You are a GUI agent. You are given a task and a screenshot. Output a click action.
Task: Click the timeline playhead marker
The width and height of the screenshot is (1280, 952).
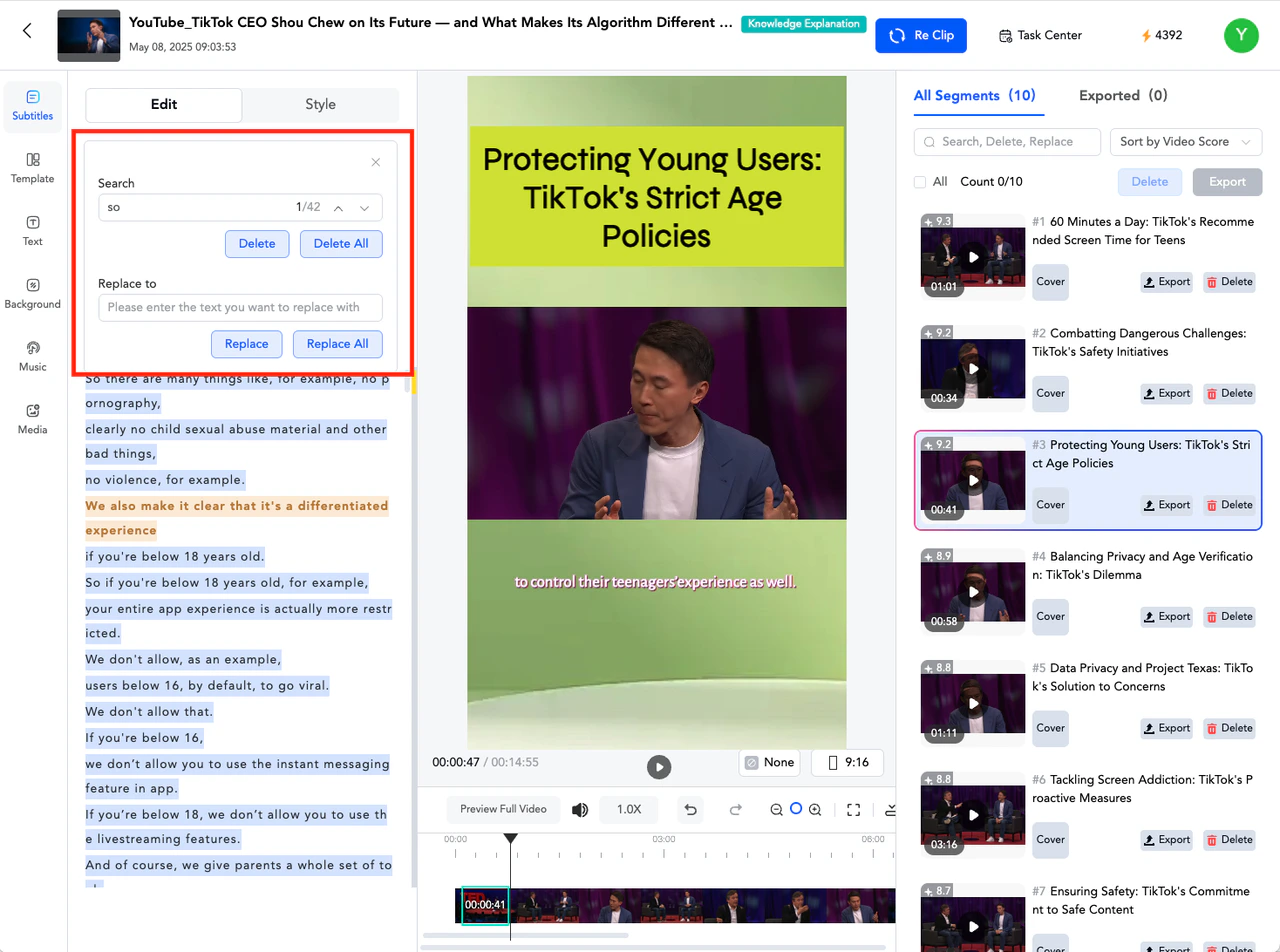pos(510,838)
